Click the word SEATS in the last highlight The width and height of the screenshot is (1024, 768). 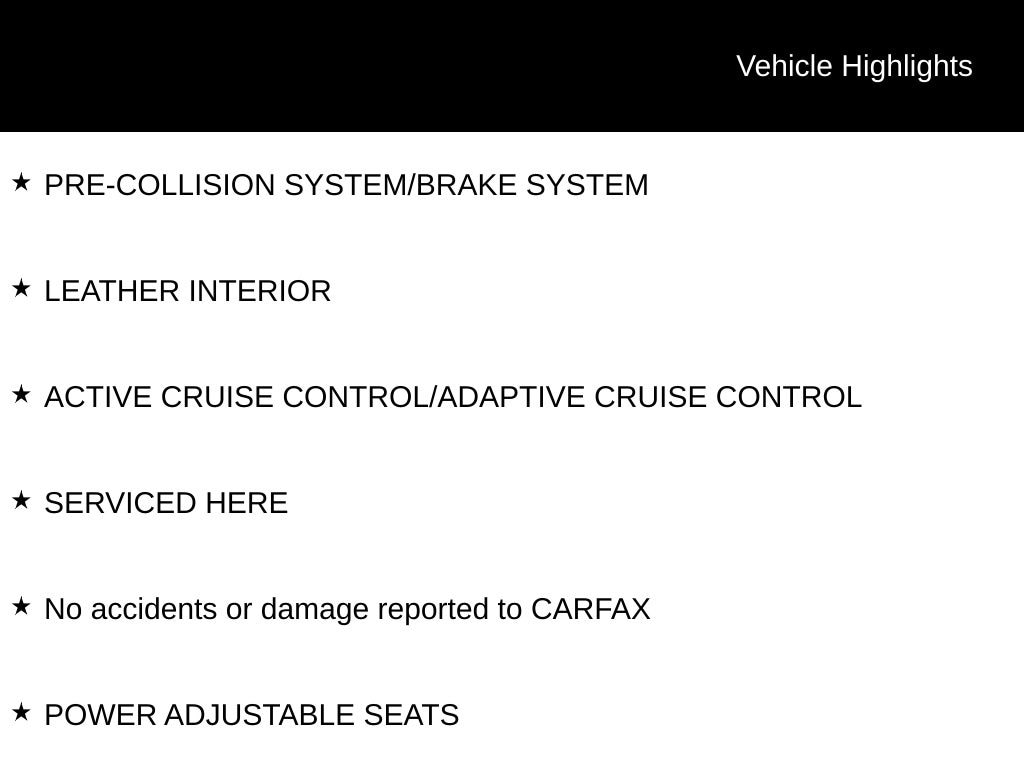point(411,715)
